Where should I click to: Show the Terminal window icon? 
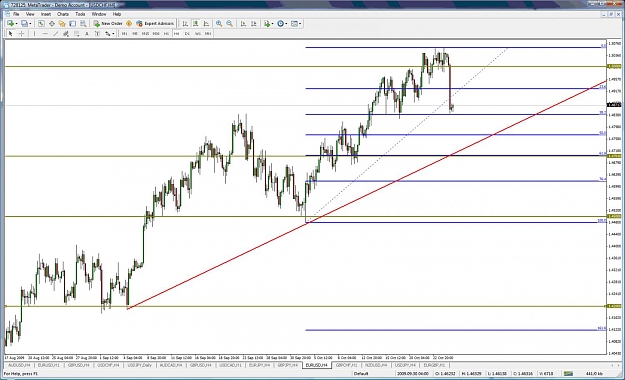tap(73, 24)
